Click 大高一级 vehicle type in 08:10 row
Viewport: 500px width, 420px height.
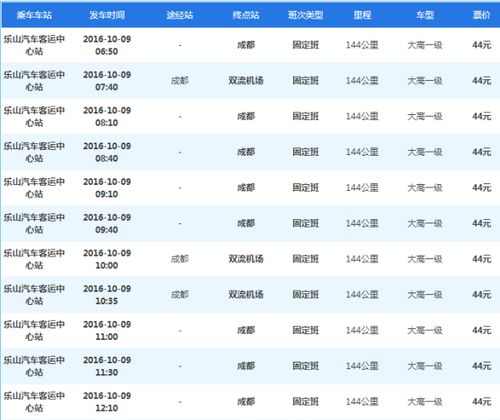pyautogui.click(x=425, y=116)
